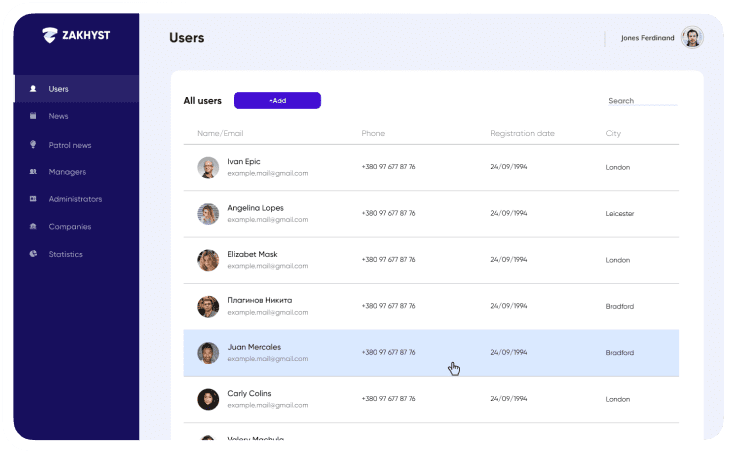Screen dimensions: 736x452
Task: Go to the Companies section
Action: [70, 227]
